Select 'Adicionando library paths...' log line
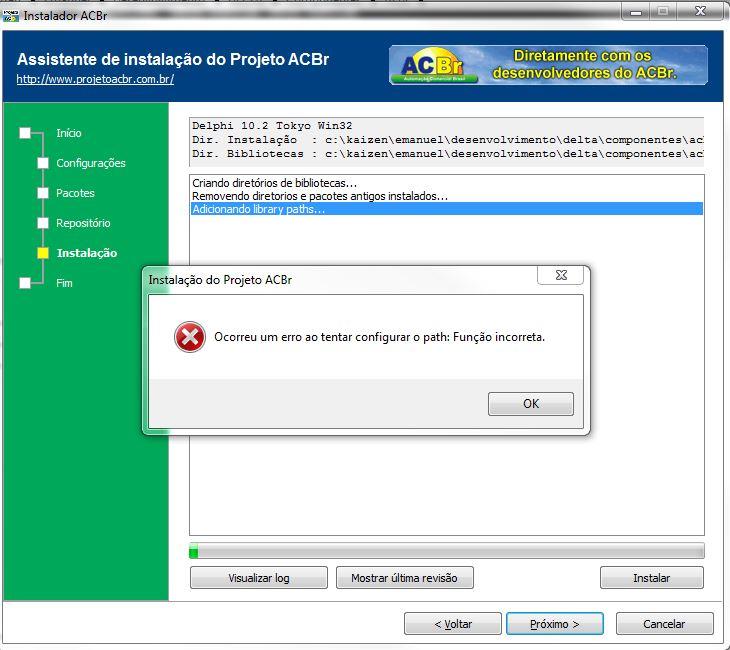The width and height of the screenshot is (730, 650). (446, 209)
